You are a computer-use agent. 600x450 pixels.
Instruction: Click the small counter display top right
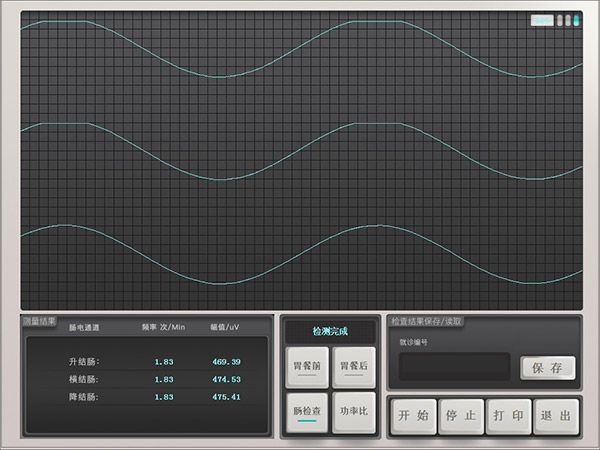tap(542, 21)
